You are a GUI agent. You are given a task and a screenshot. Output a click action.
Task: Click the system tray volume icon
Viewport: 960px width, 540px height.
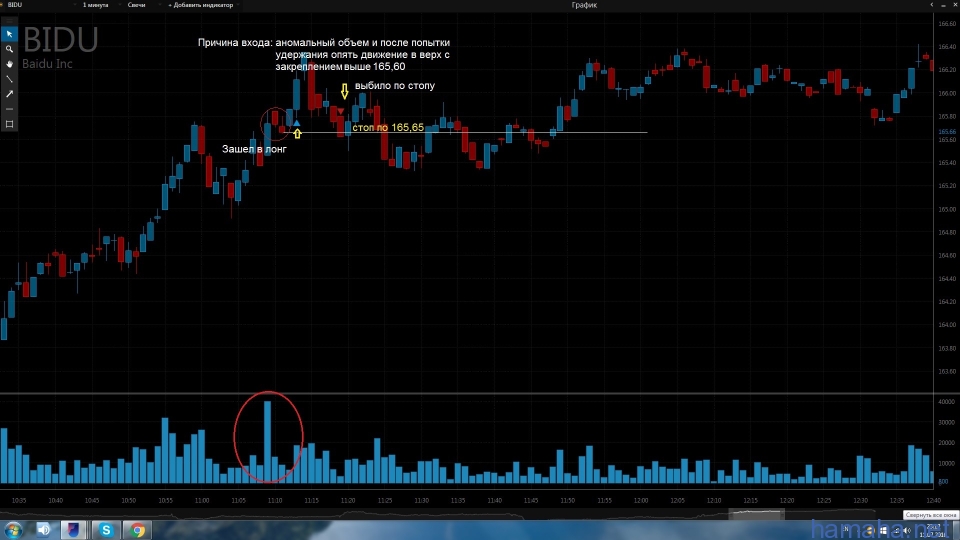pyautogui.click(x=907, y=530)
